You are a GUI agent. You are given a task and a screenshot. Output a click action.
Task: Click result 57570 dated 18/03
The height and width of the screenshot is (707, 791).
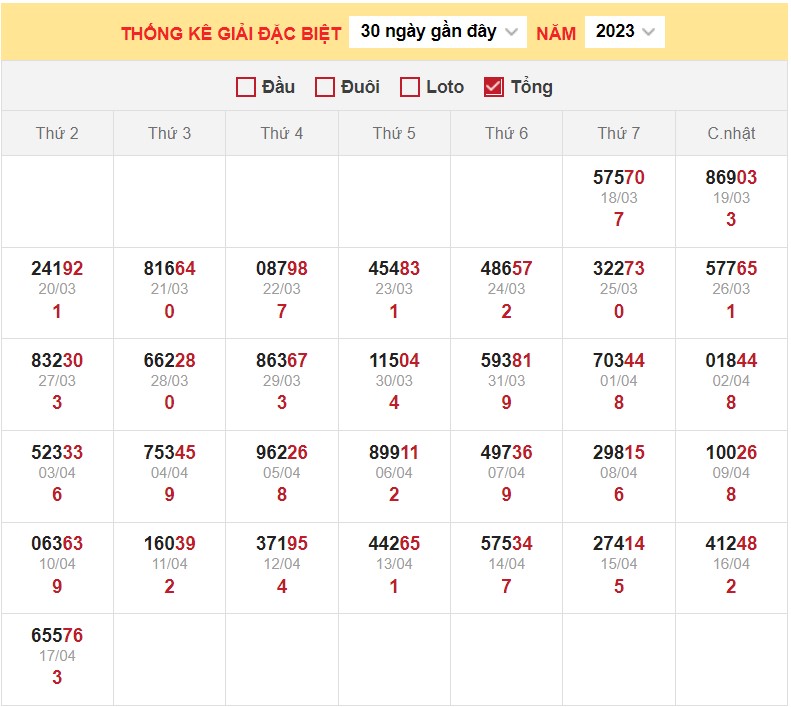point(619,178)
